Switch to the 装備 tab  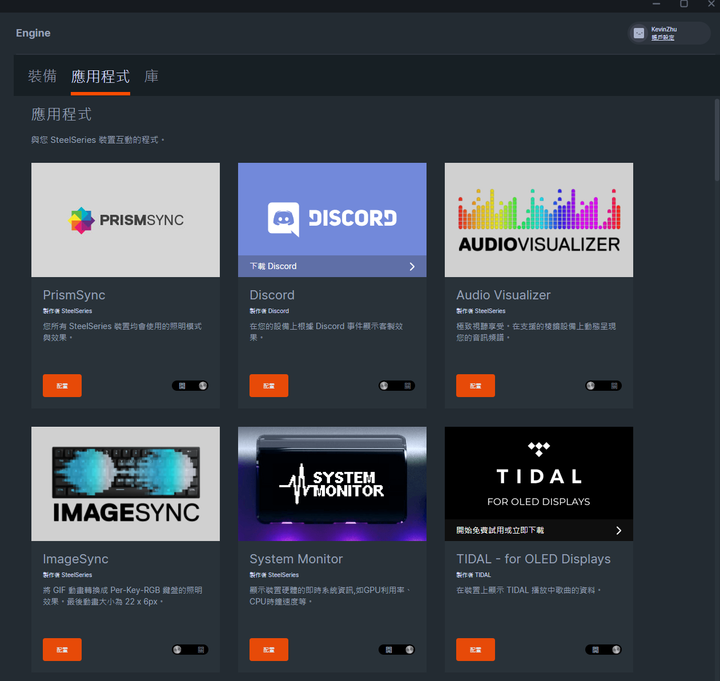[42, 76]
